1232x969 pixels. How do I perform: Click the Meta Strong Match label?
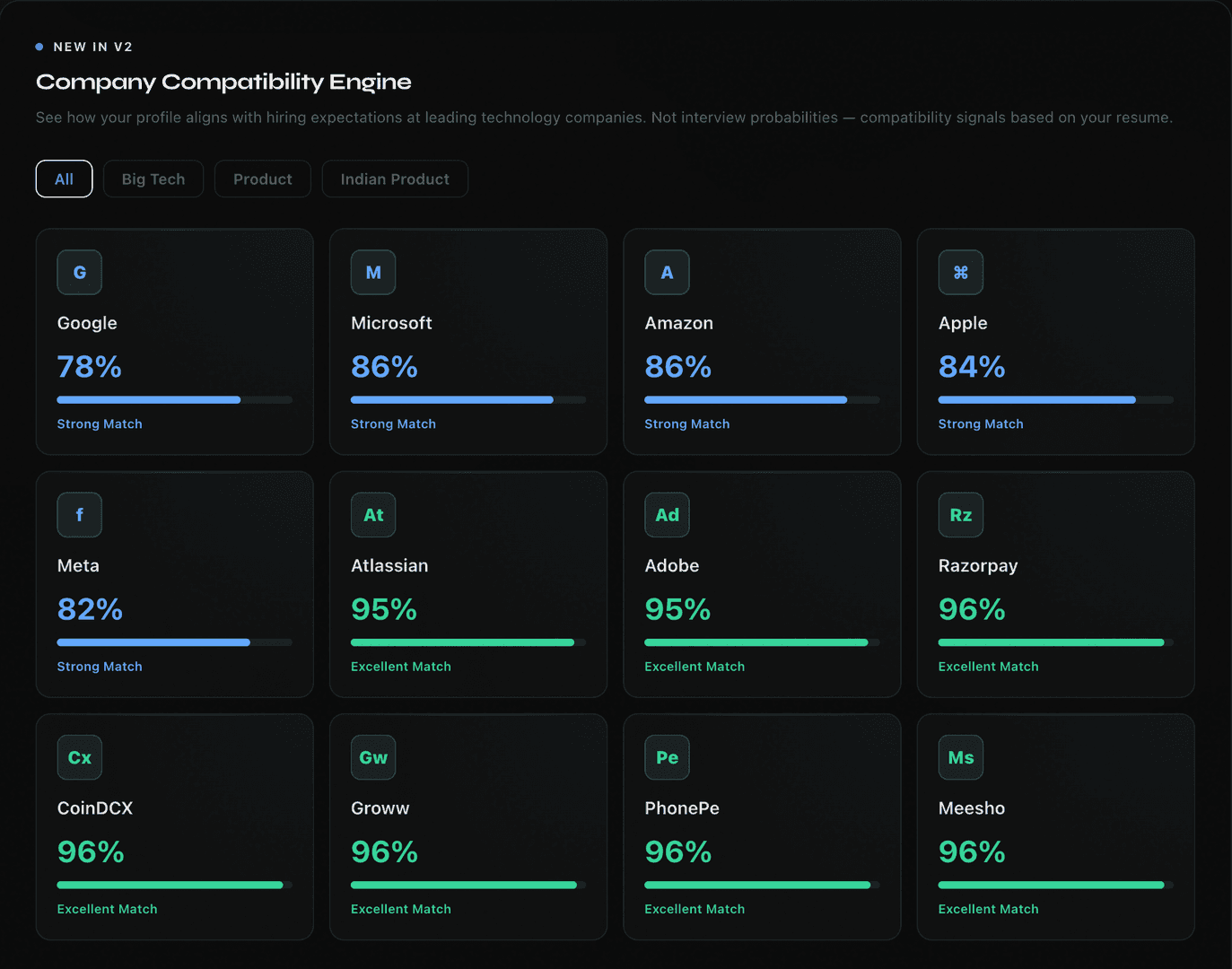[100, 667]
